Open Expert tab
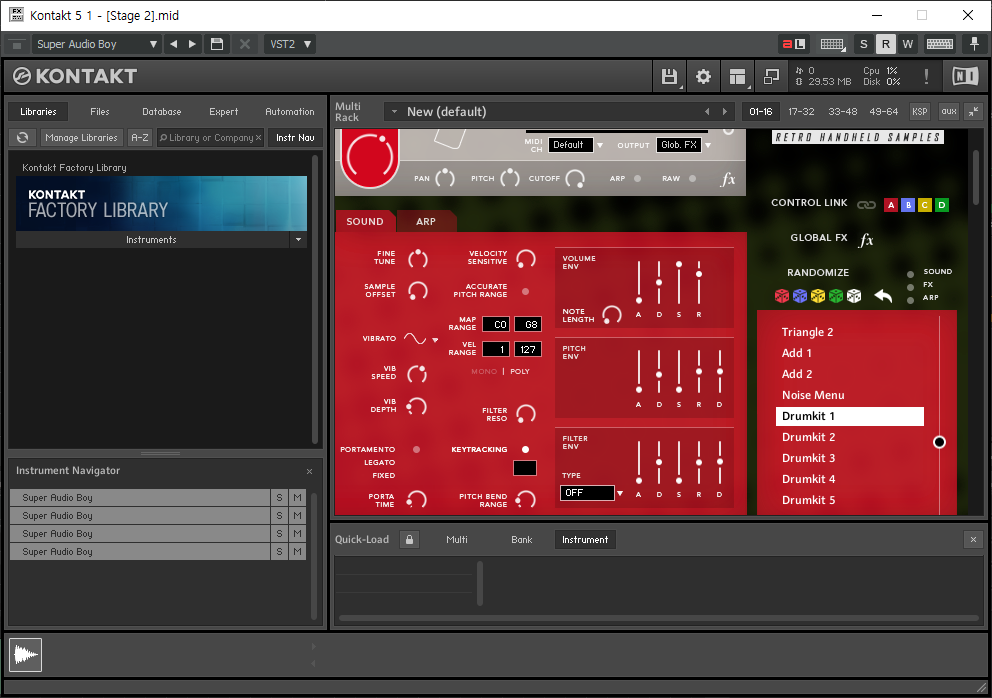The width and height of the screenshot is (992, 698). 223,111
